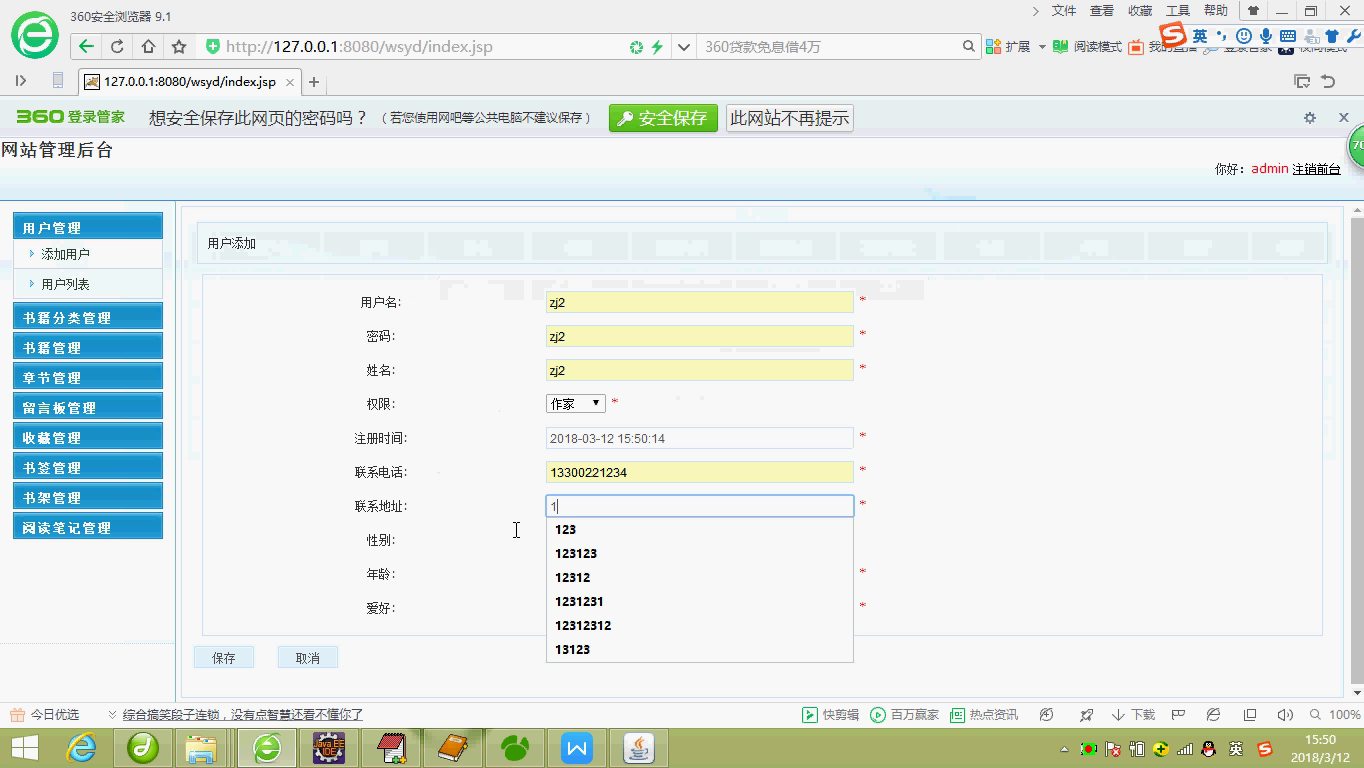
Task: Click the restore closed tab undo icon
Action: pos(1328,81)
